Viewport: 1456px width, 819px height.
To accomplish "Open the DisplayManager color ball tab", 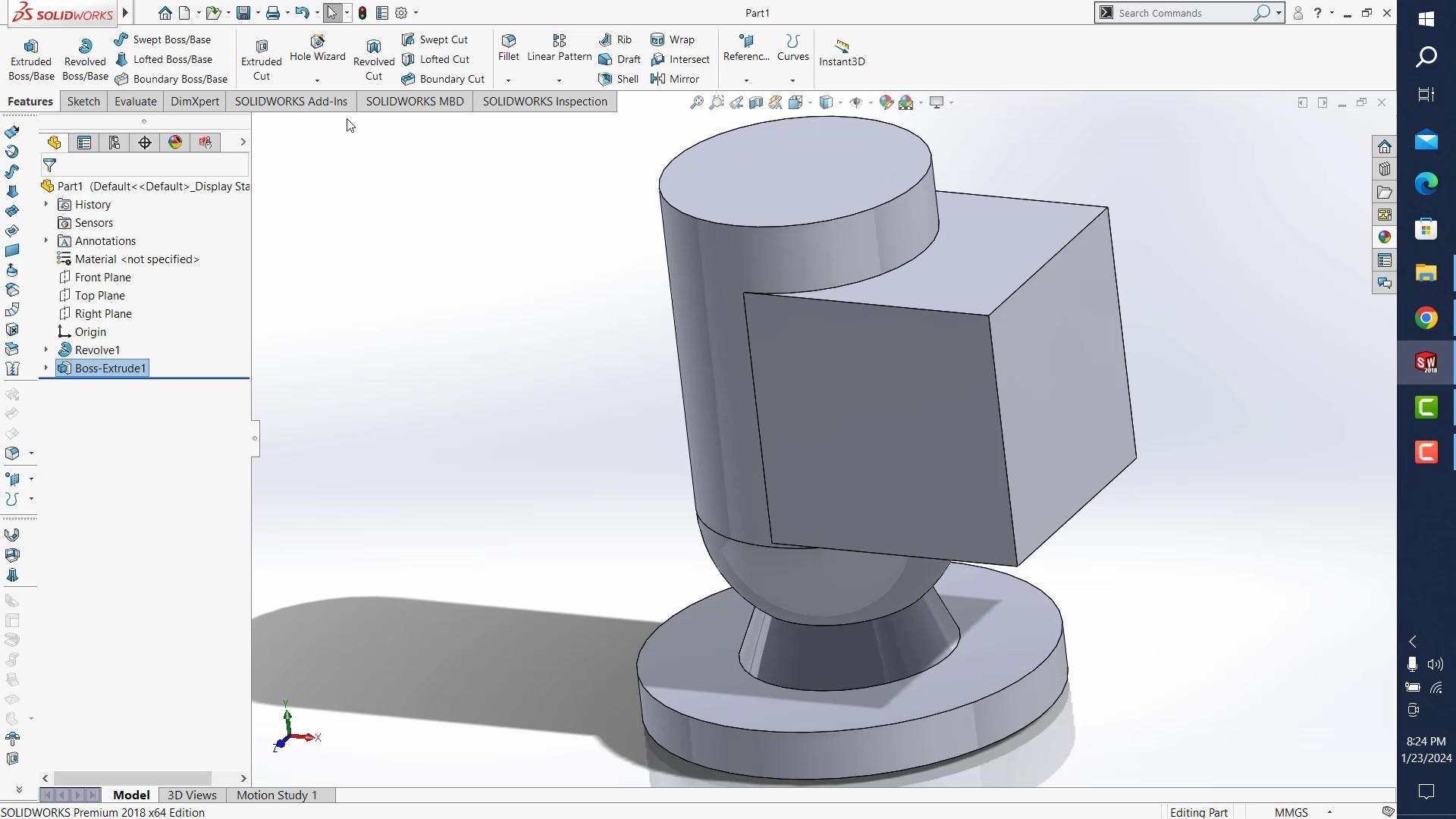I will pos(175,143).
